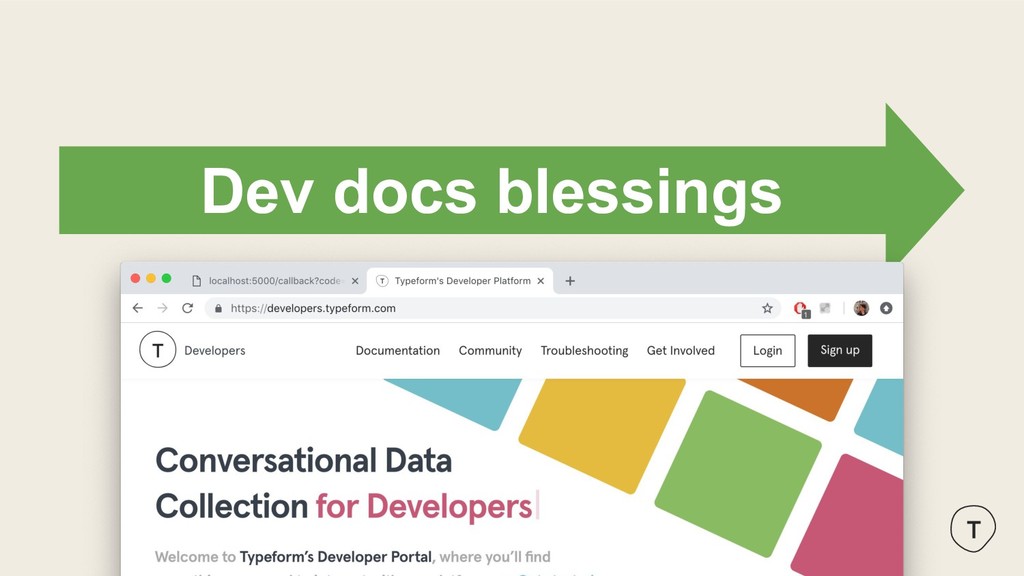The image size is (1024, 576).
Task: Open the profile avatar in browser toolbar
Action: (x=861, y=308)
